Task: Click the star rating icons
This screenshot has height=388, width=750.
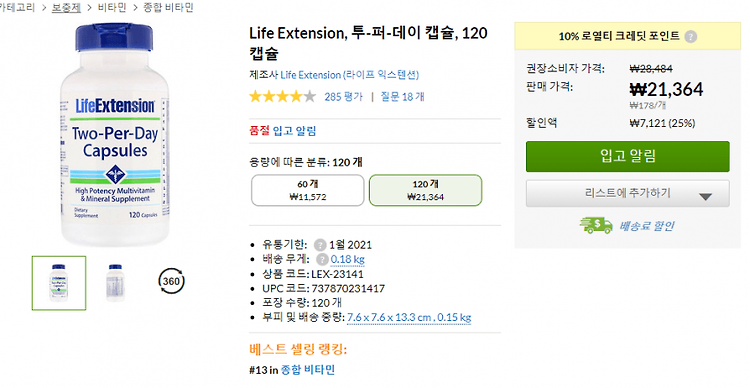Action: pyautogui.click(x=282, y=97)
